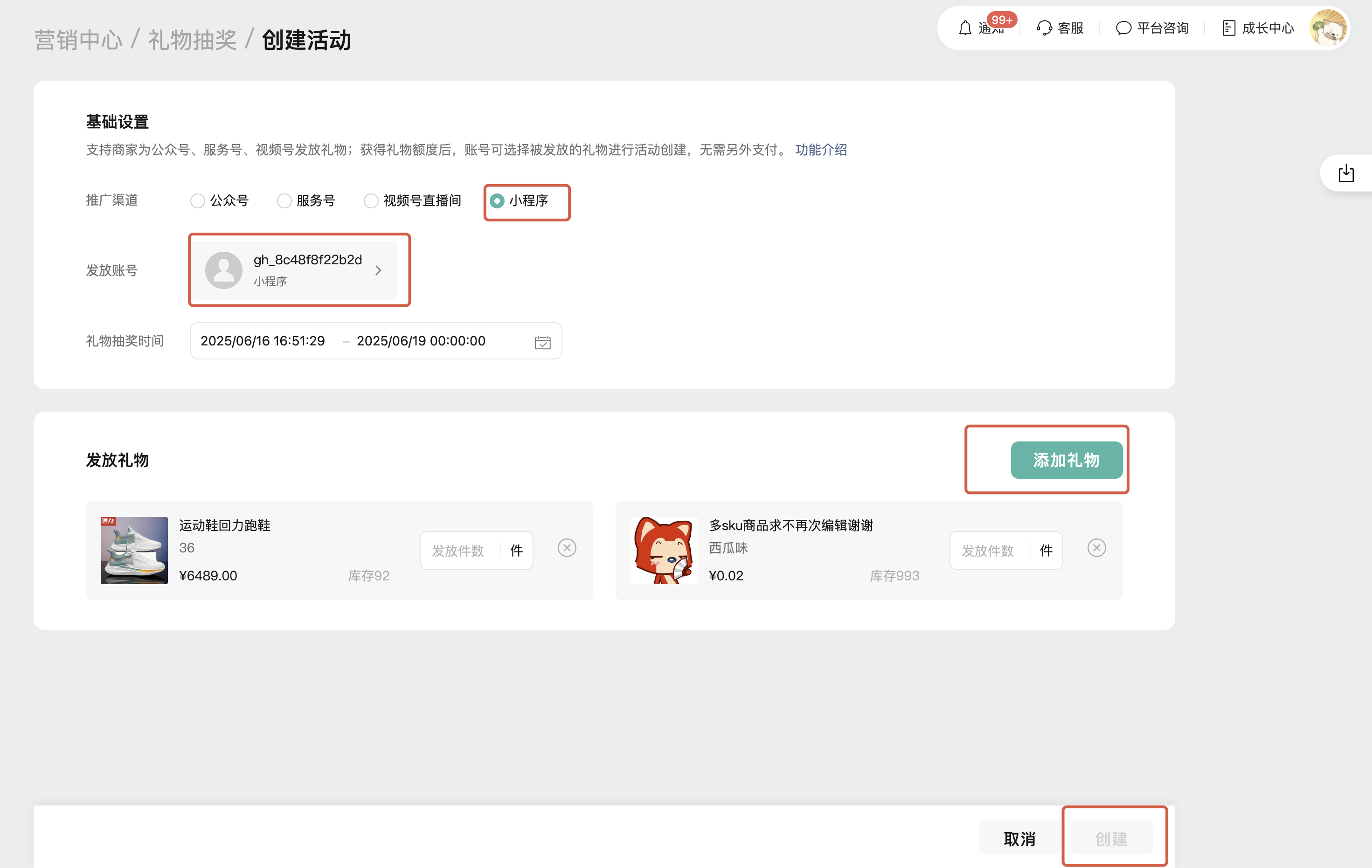
Task: Click the fox cartoon product thumbnail
Action: click(x=664, y=550)
